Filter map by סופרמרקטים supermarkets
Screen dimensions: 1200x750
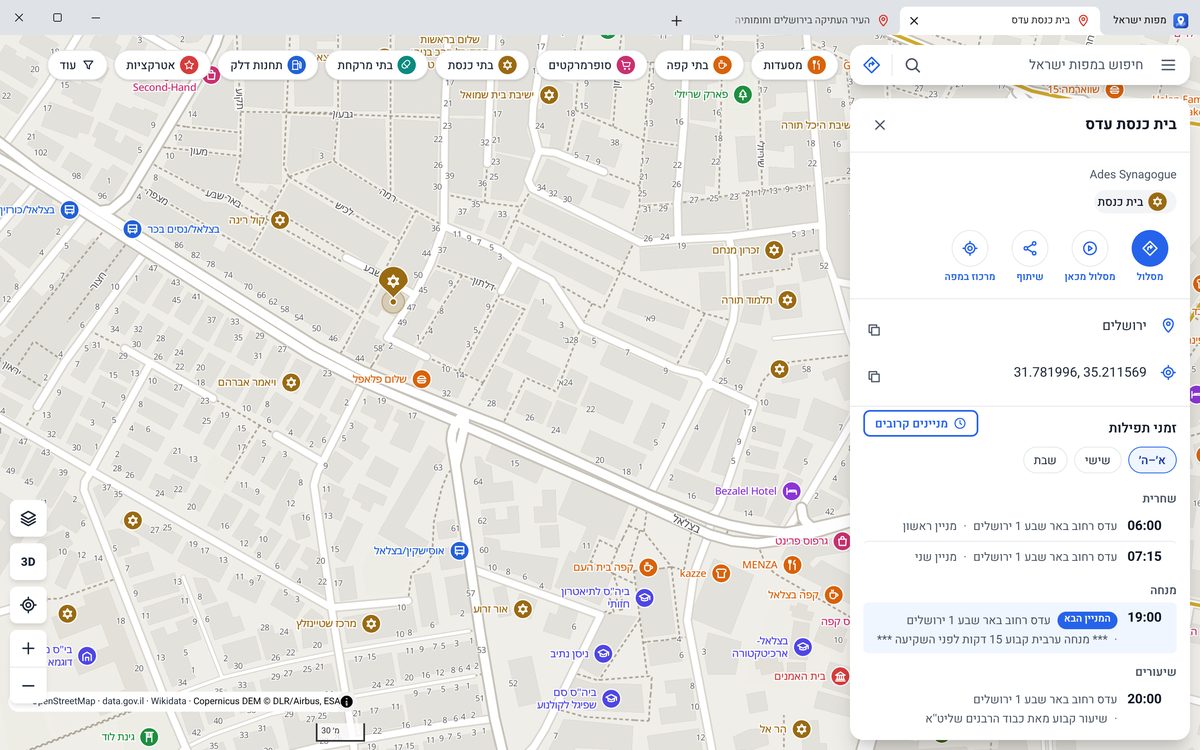[592, 65]
